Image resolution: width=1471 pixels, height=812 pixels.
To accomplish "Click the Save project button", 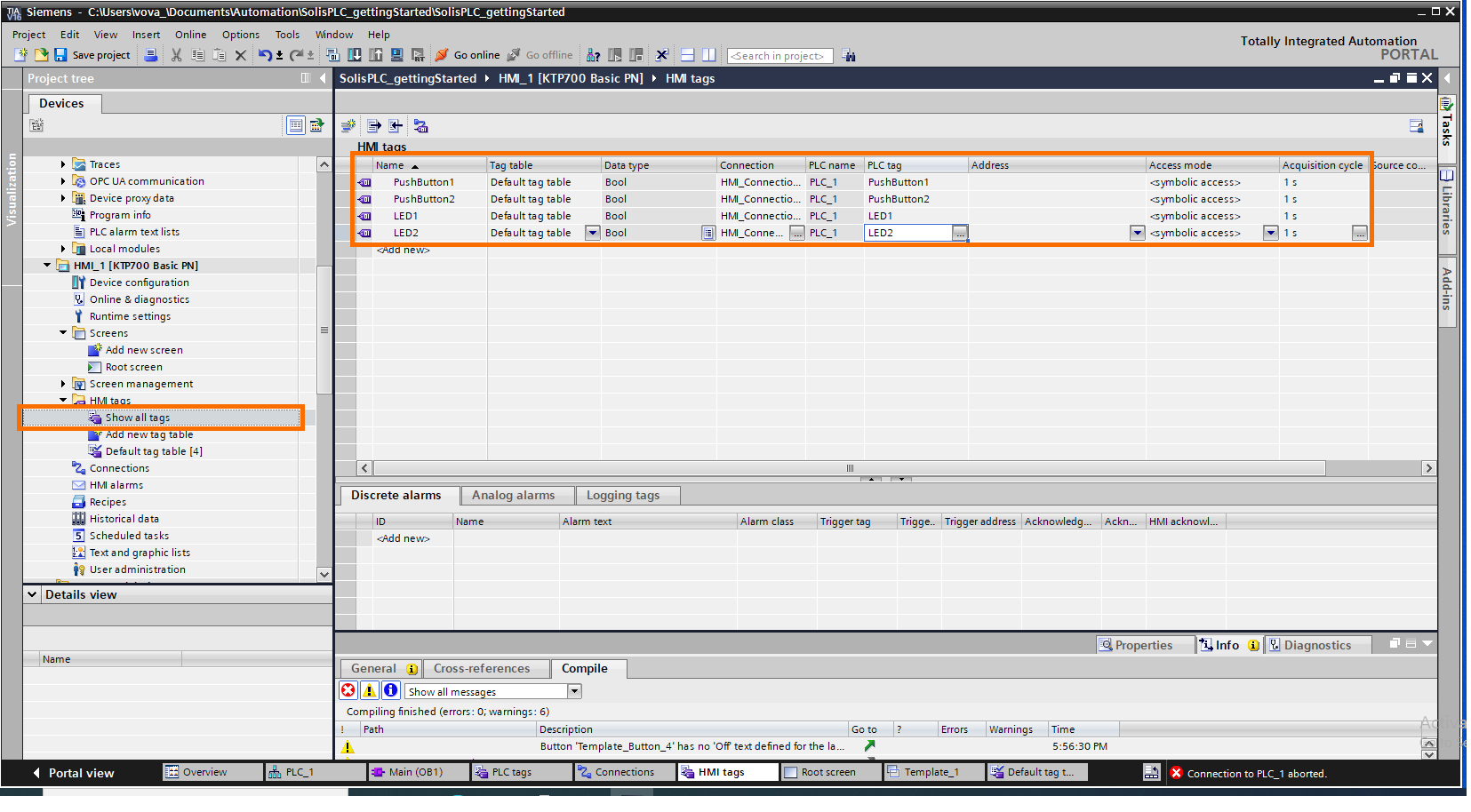I will 92,55.
